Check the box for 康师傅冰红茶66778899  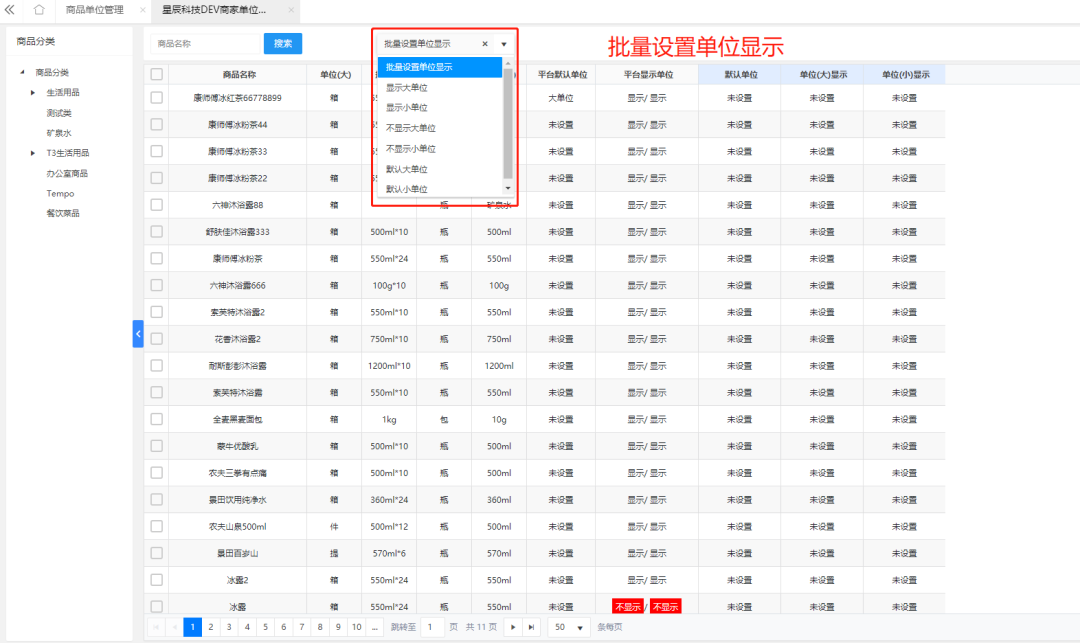click(156, 97)
